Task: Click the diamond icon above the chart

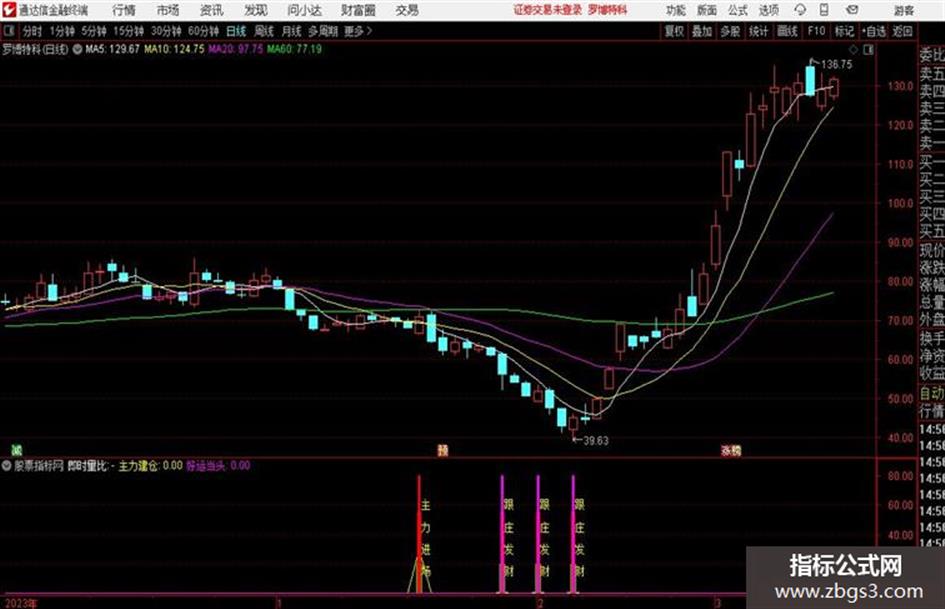Action: (853, 50)
